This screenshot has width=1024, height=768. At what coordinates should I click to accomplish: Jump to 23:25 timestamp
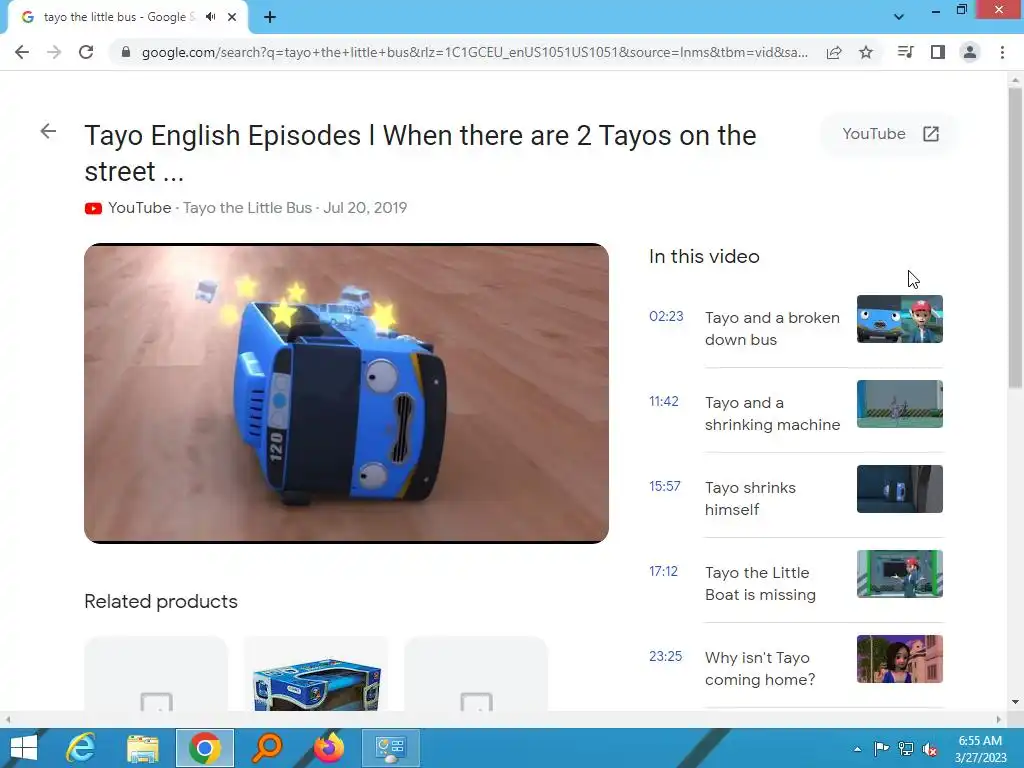(665, 656)
